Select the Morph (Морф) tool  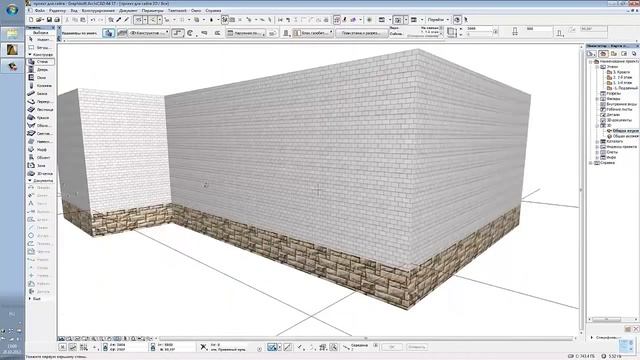click(40, 149)
